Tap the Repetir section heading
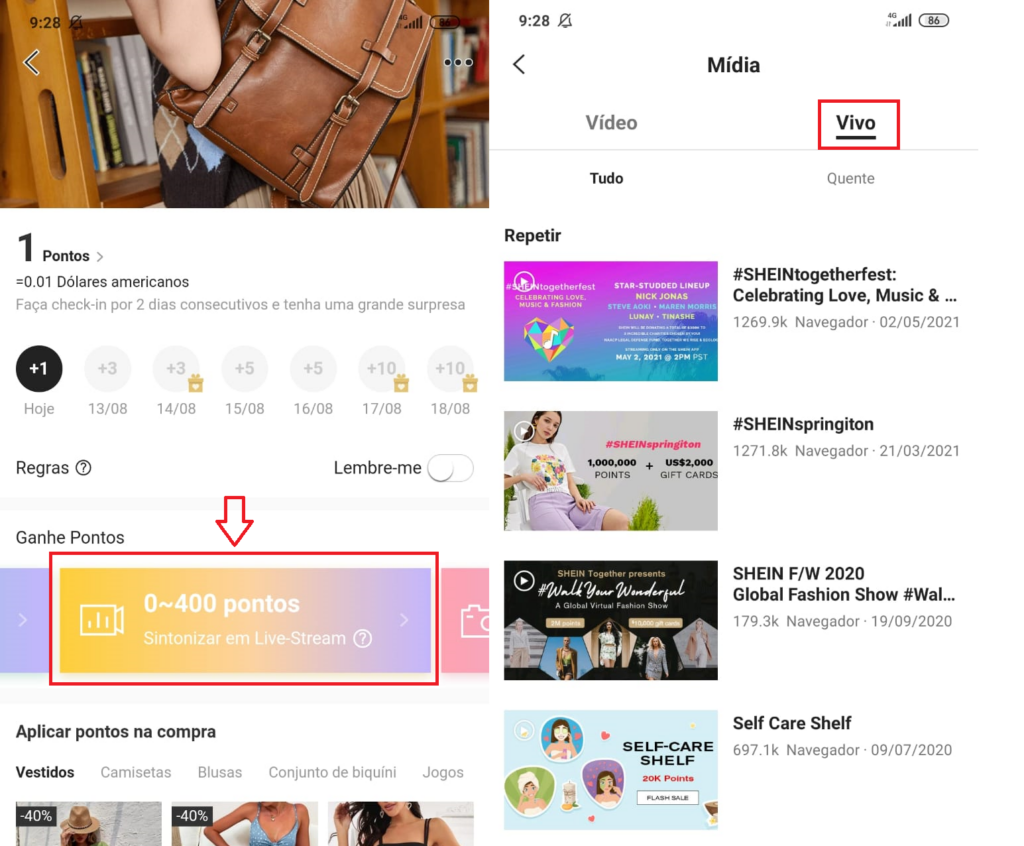This screenshot has width=1024, height=846. (x=532, y=235)
